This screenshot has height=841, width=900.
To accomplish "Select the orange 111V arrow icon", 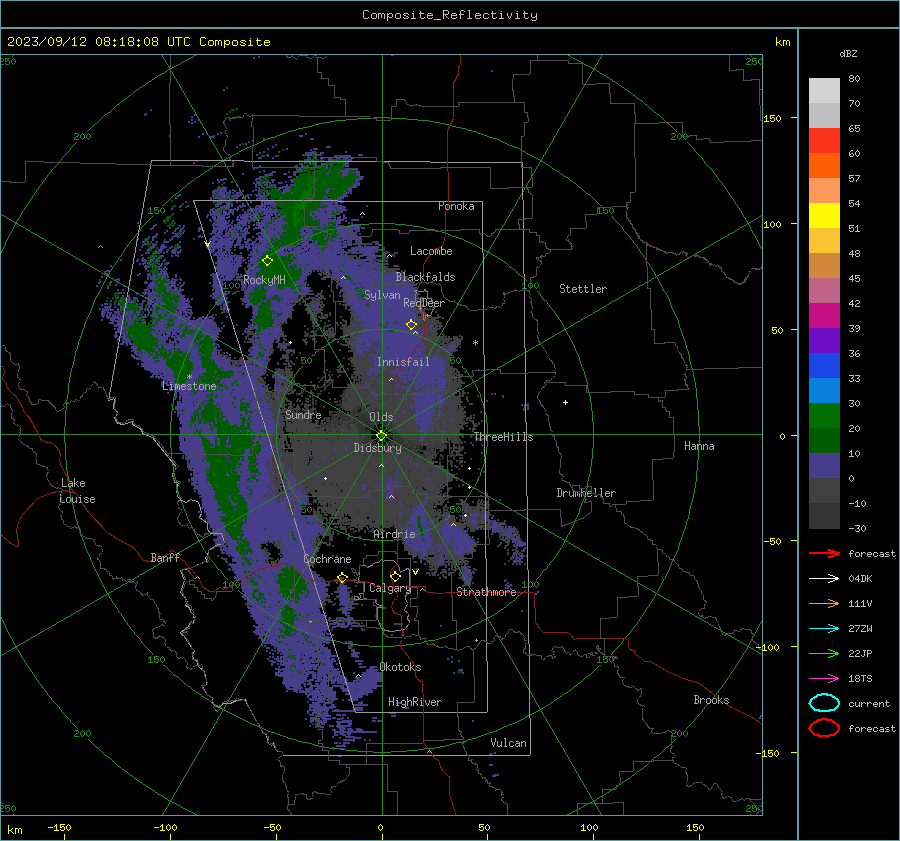I will point(824,603).
